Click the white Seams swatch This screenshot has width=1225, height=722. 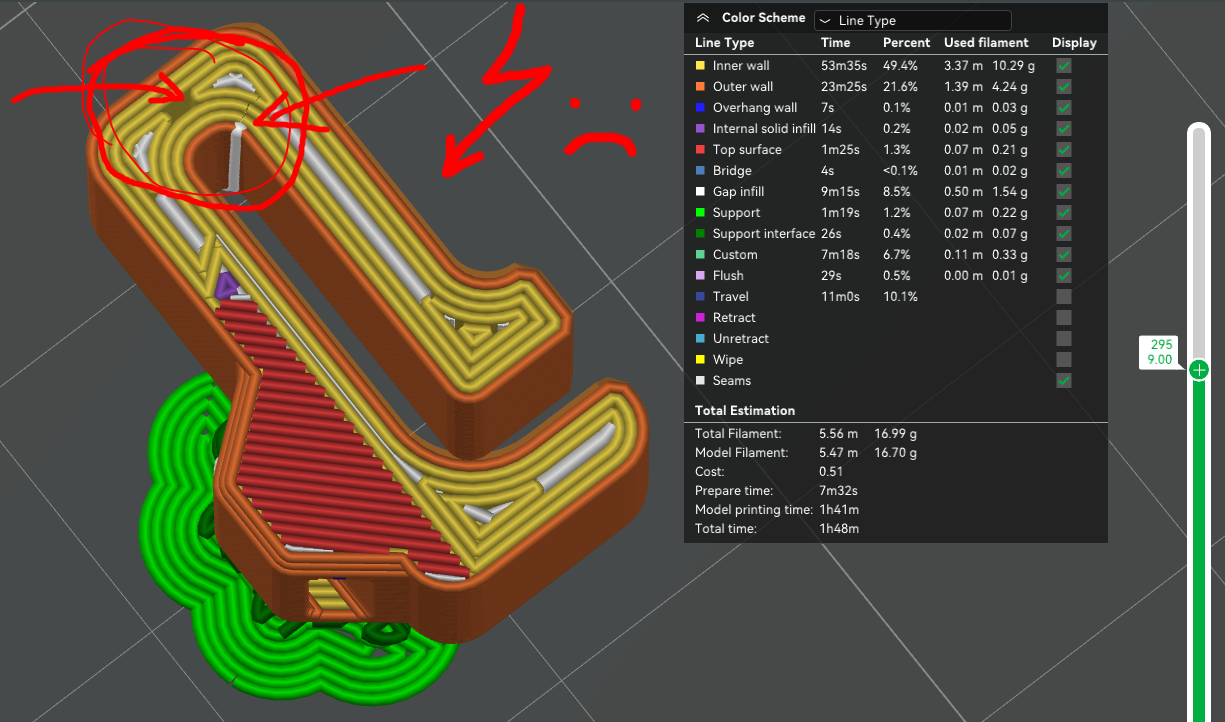tap(701, 381)
